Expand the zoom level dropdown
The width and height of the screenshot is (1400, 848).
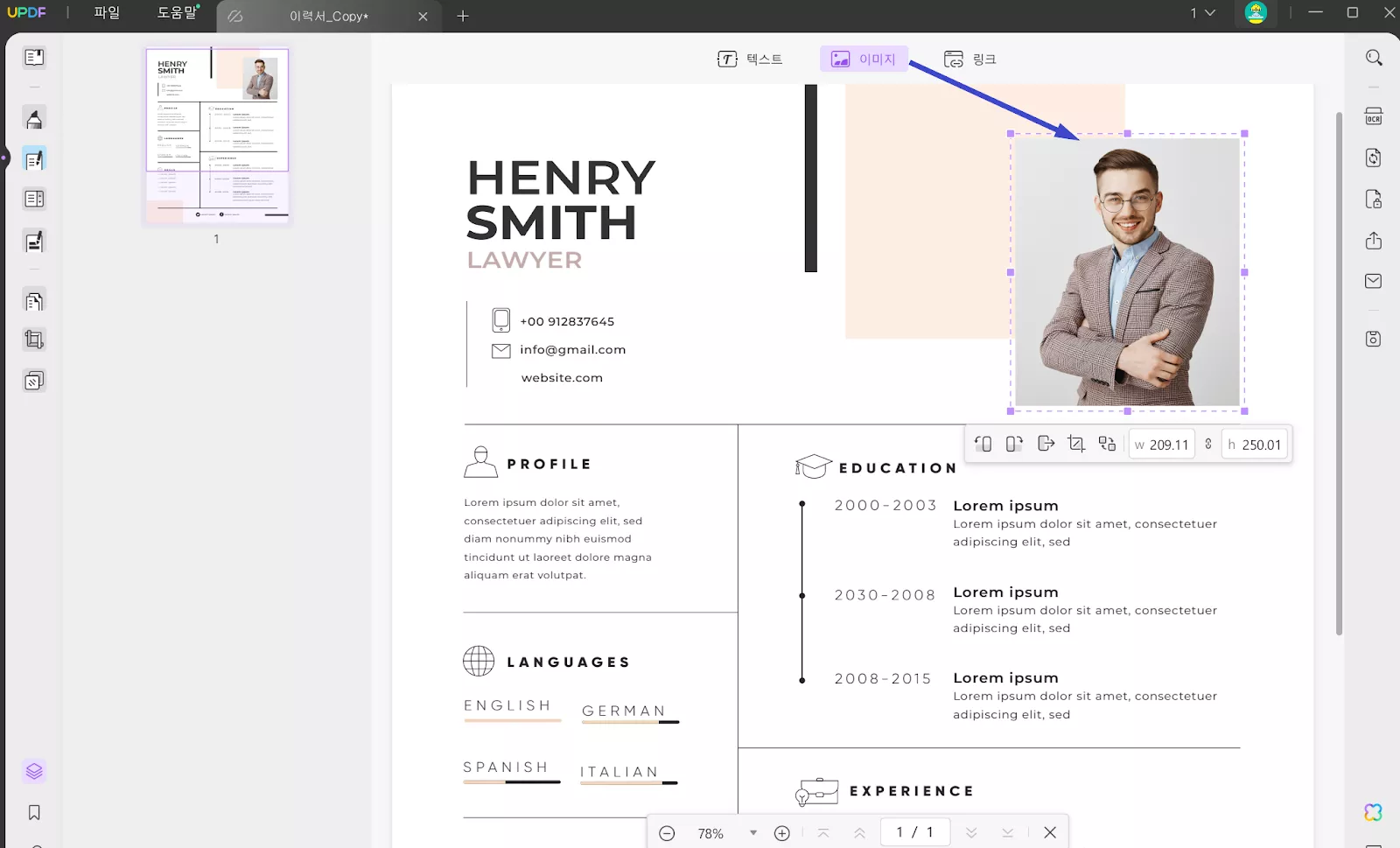coord(753,833)
